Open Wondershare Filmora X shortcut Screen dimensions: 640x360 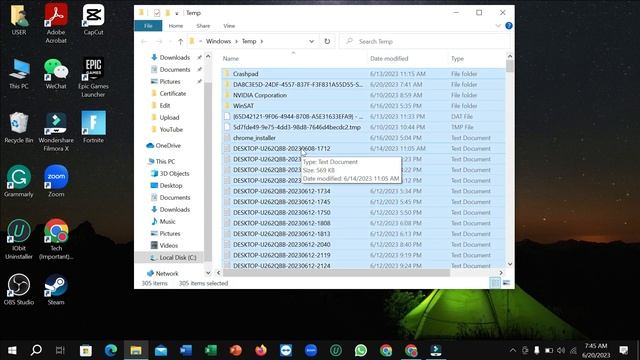coord(56,131)
